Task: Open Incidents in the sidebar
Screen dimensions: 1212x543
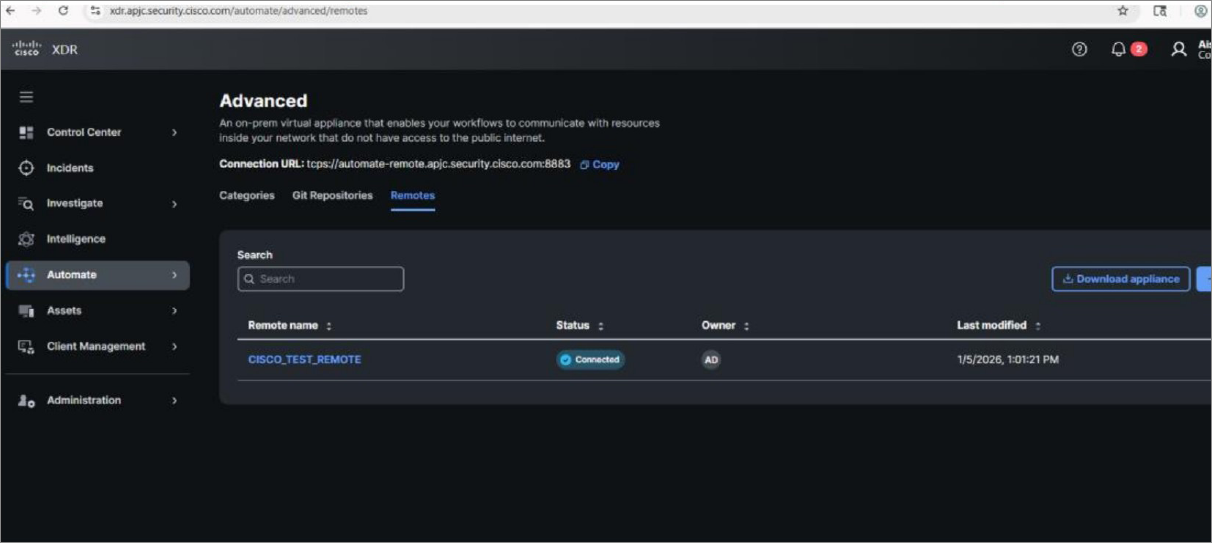Action: [70, 168]
